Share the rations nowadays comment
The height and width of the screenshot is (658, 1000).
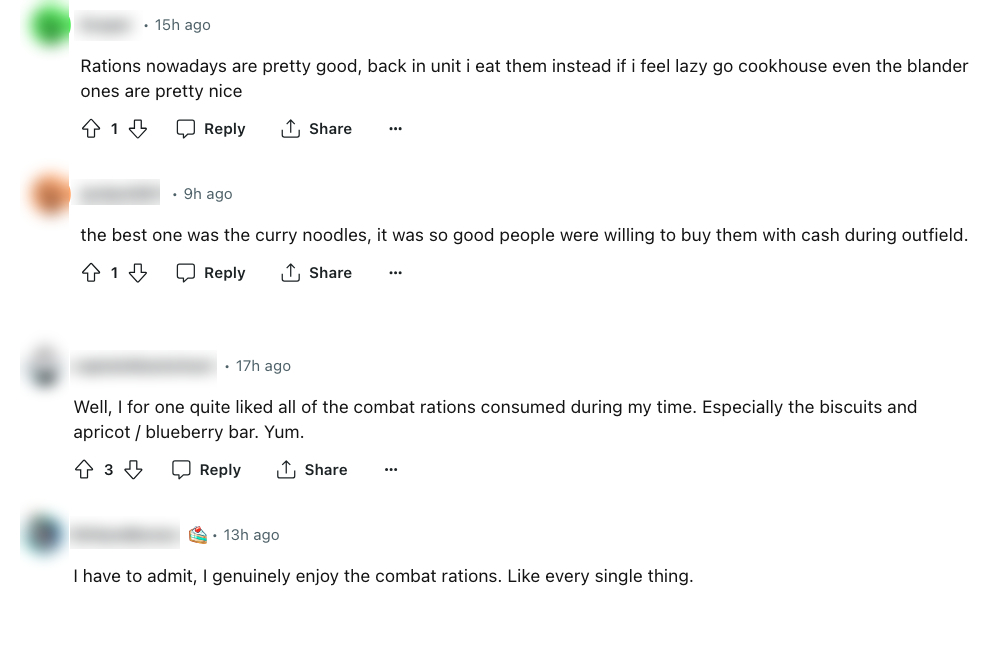coord(316,129)
